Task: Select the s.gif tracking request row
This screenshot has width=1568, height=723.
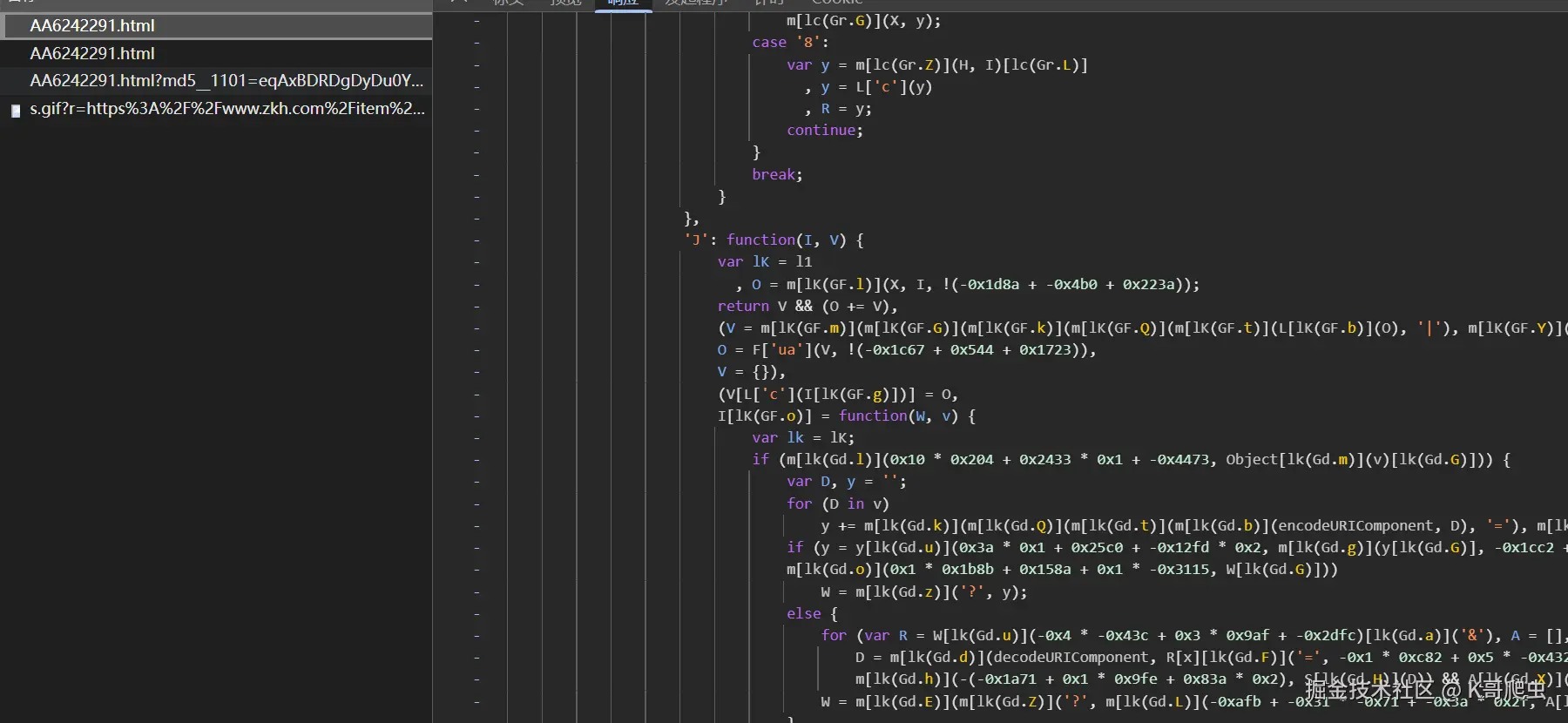Action: click(216, 109)
